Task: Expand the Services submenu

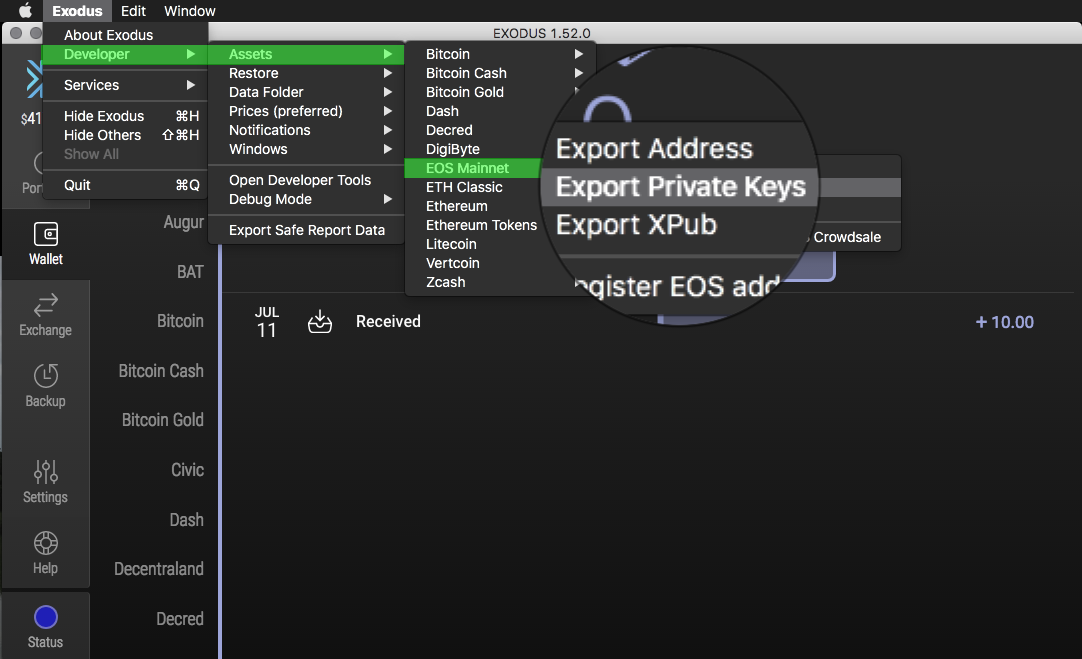Action: pos(125,85)
